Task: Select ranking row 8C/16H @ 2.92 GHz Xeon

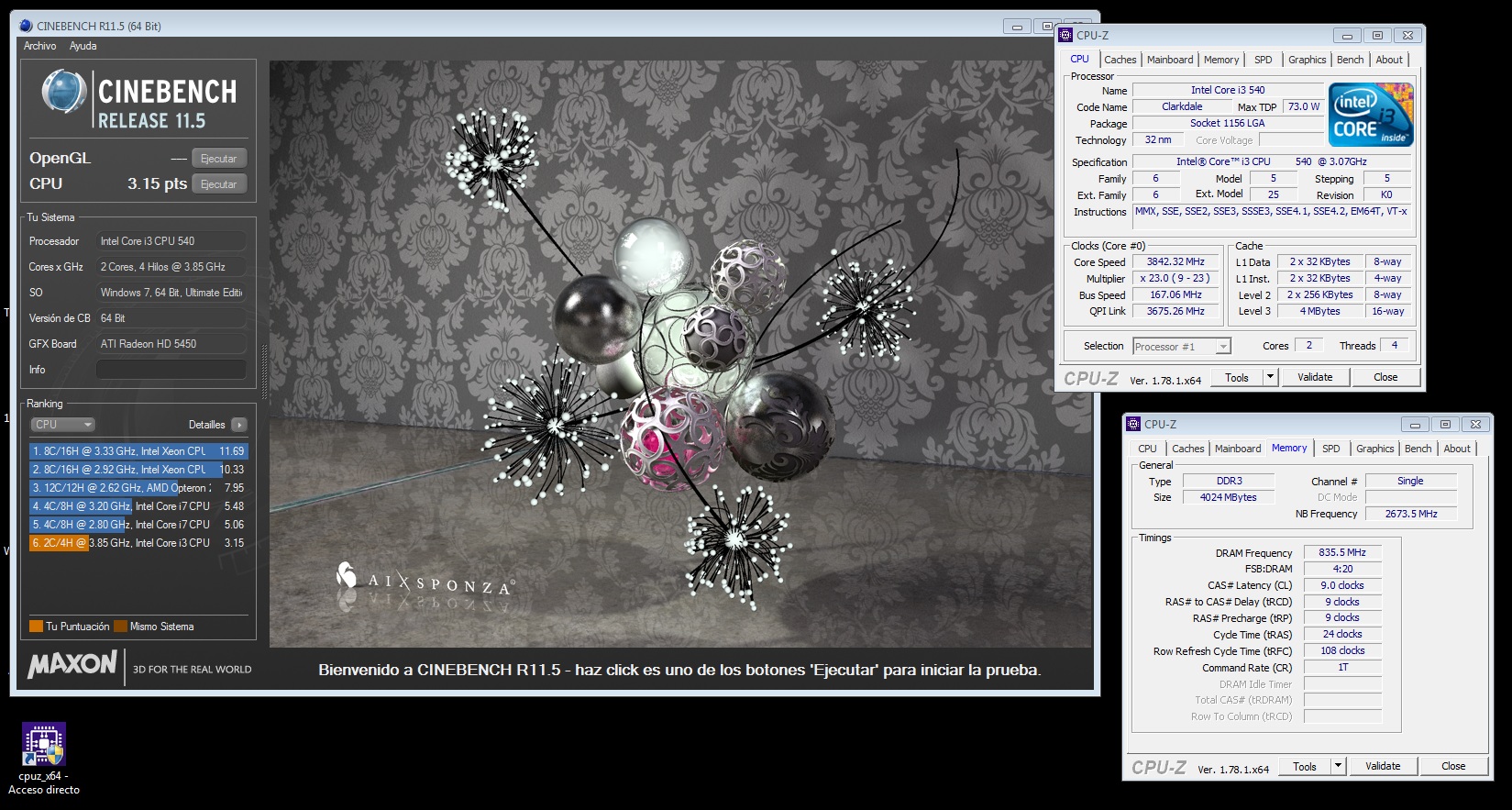Action: (x=138, y=470)
